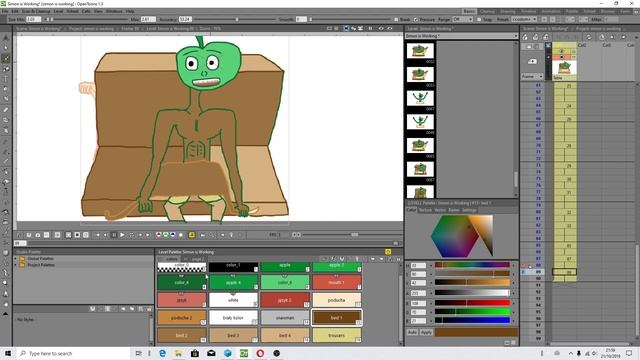640x360 pixels.
Task: Toggle the 3D View icon atop viewer
Action: (353, 29)
